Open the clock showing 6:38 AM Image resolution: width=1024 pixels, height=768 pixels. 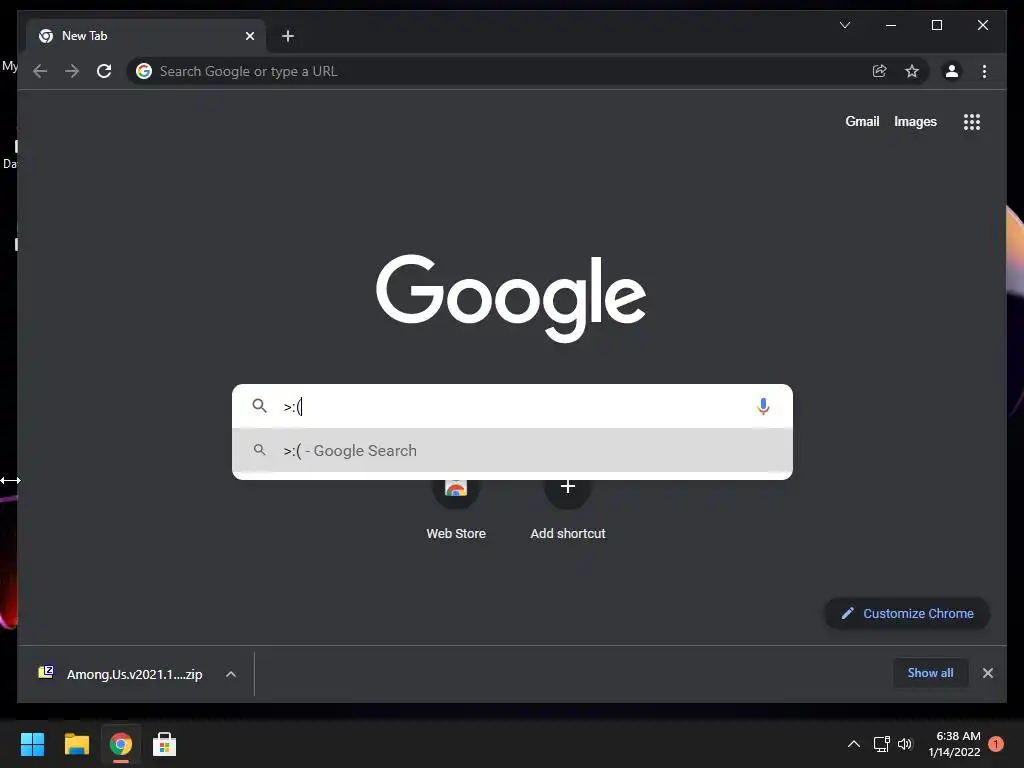pyautogui.click(x=954, y=744)
